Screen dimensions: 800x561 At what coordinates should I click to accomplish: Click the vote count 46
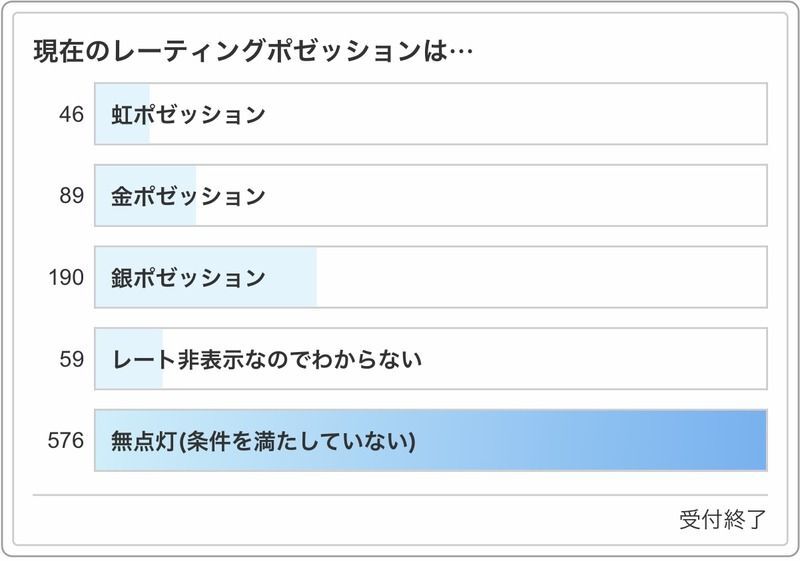pos(71,114)
